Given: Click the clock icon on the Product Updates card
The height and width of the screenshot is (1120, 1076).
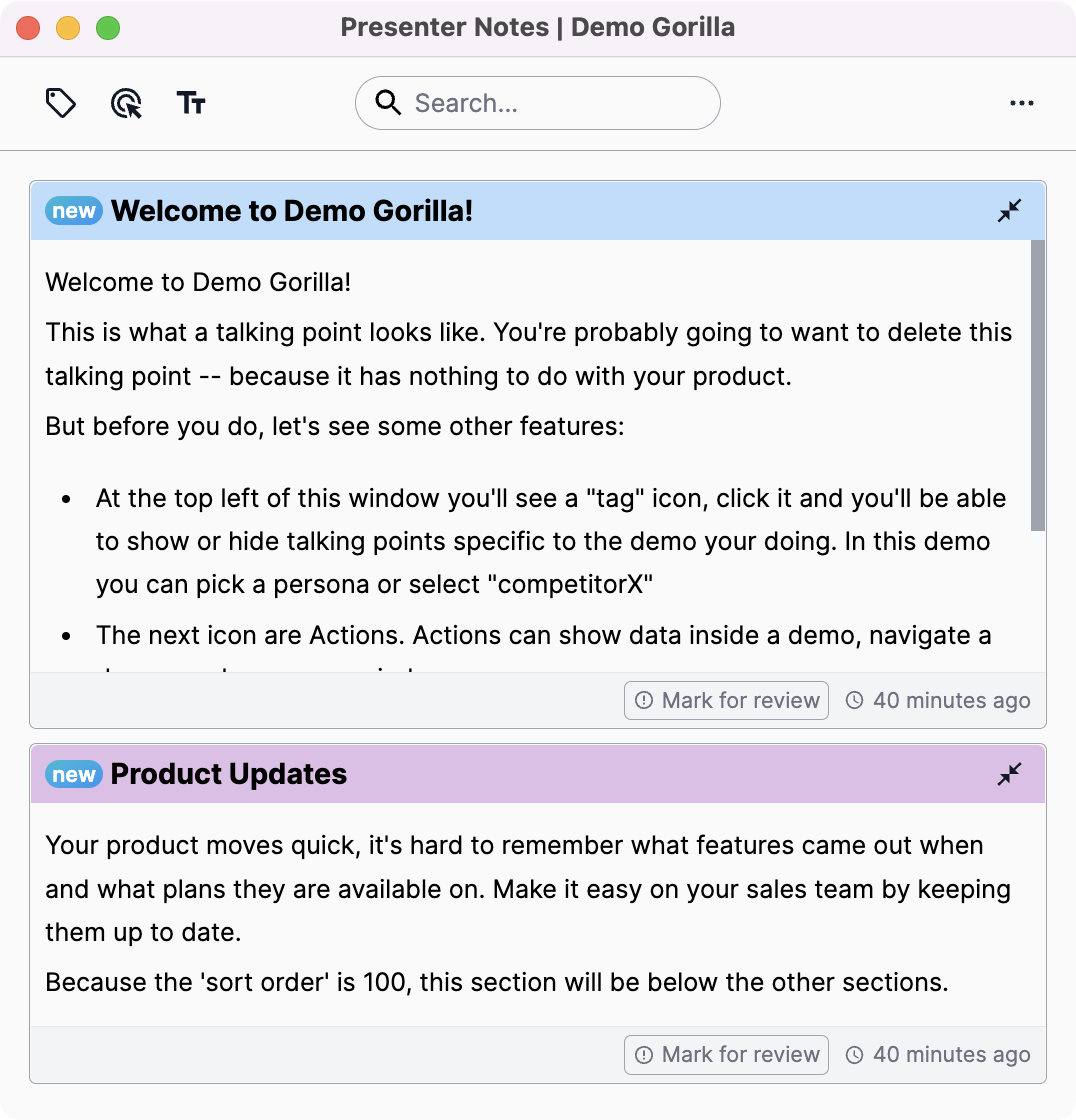Looking at the screenshot, I should (x=855, y=1055).
